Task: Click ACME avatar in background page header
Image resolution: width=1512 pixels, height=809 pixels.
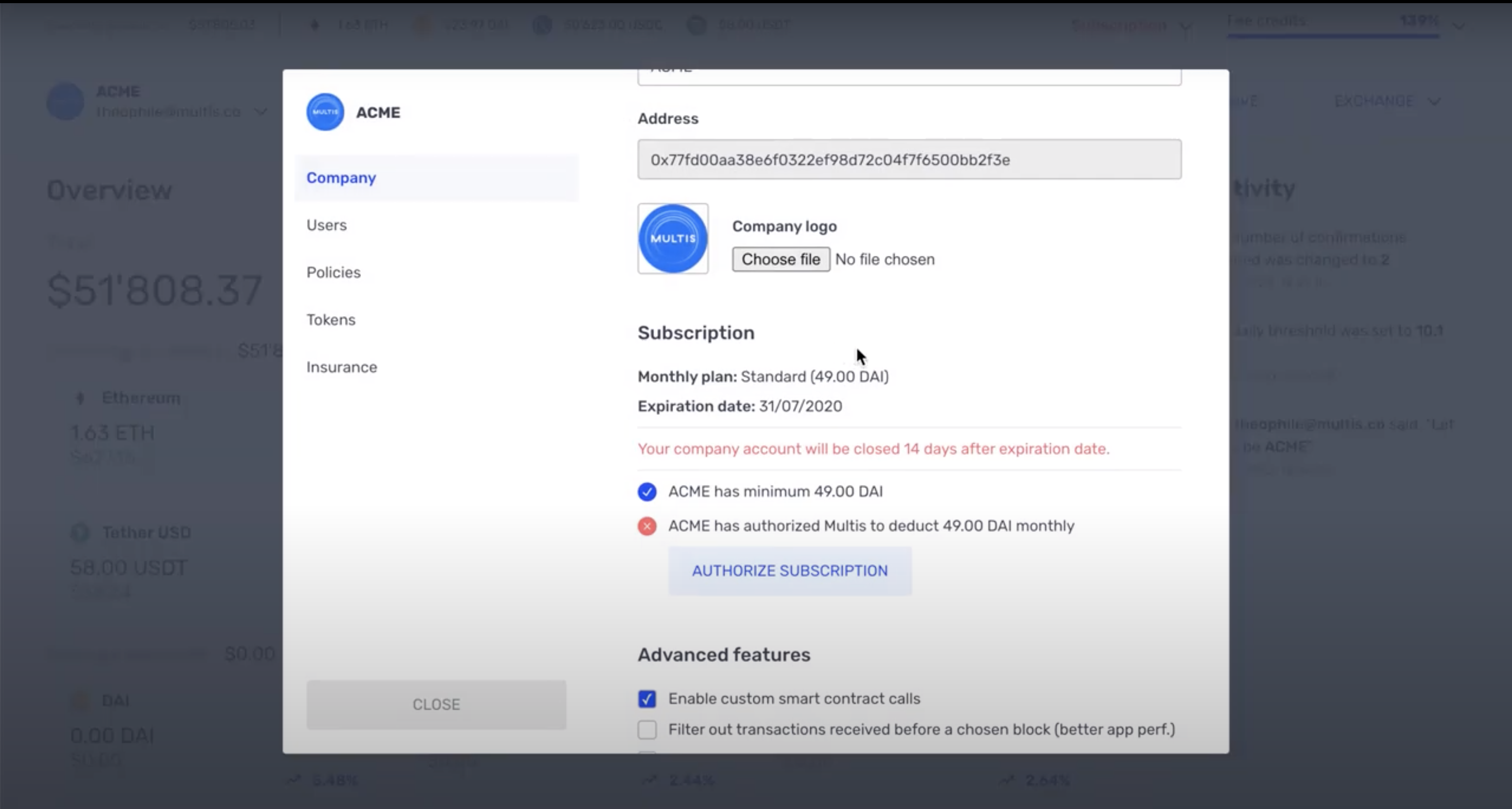Action: (65, 101)
